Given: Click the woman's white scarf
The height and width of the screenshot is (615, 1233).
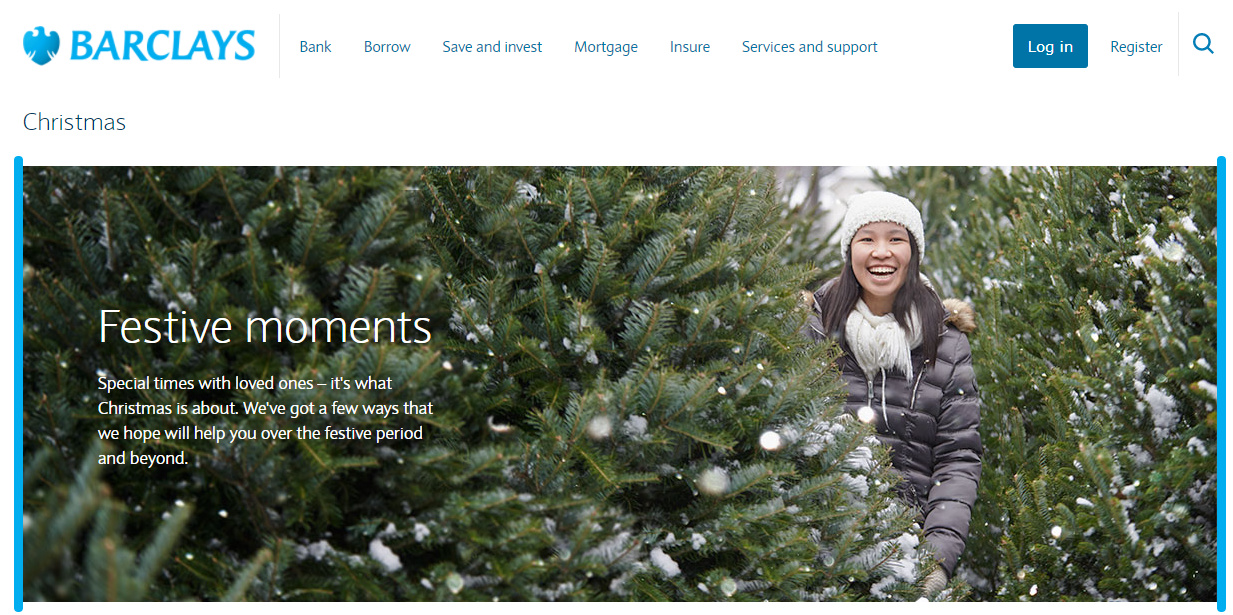Looking at the screenshot, I should tap(883, 335).
